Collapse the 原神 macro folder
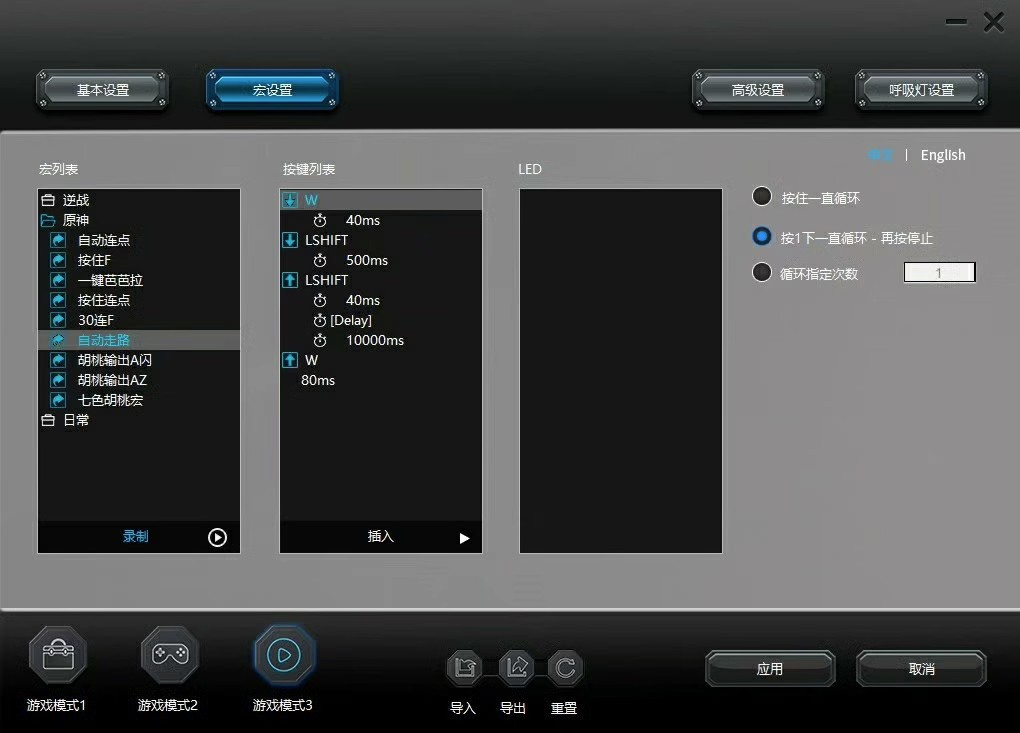The width and height of the screenshot is (1020, 733). click(x=48, y=220)
